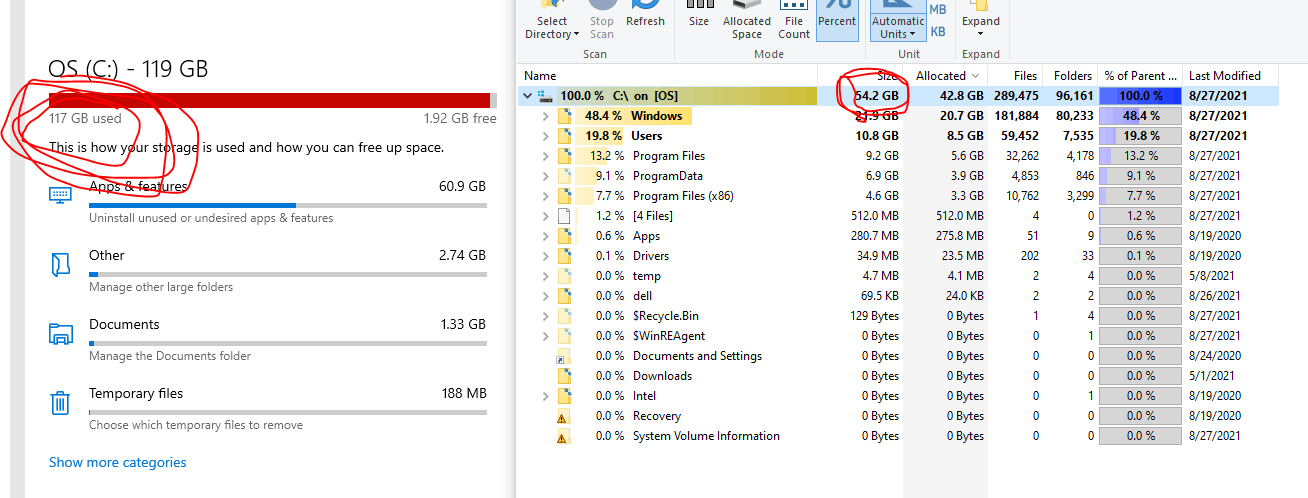Click the Drivers row folder icon
1308x498 pixels.
[564, 256]
